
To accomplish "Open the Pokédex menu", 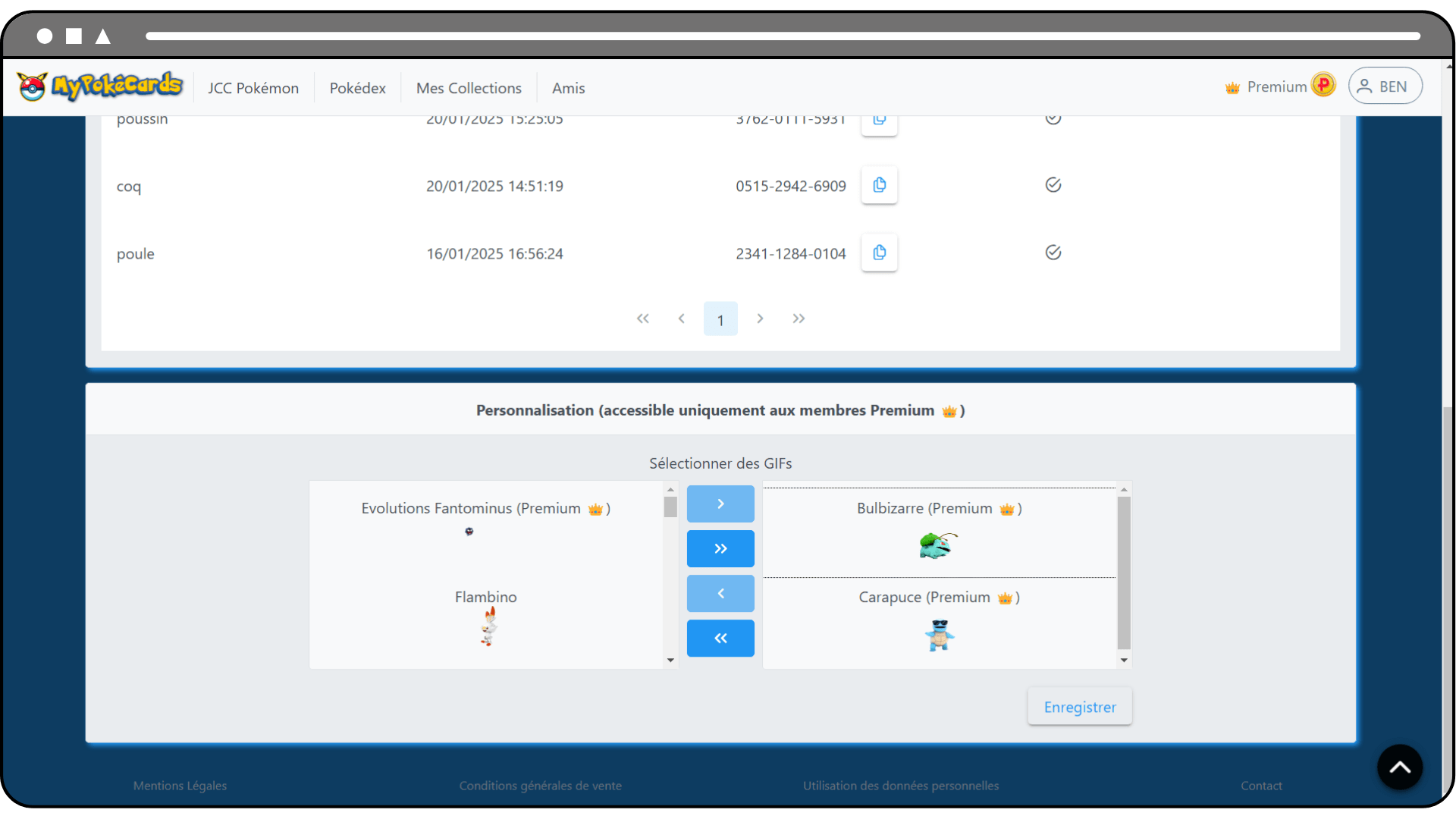I will click(357, 88).
